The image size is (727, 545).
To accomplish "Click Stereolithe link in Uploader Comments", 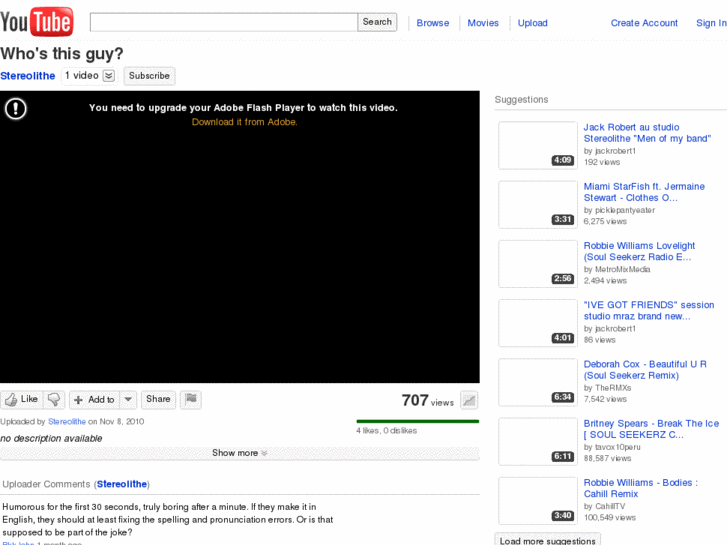I will coord(122,484).
